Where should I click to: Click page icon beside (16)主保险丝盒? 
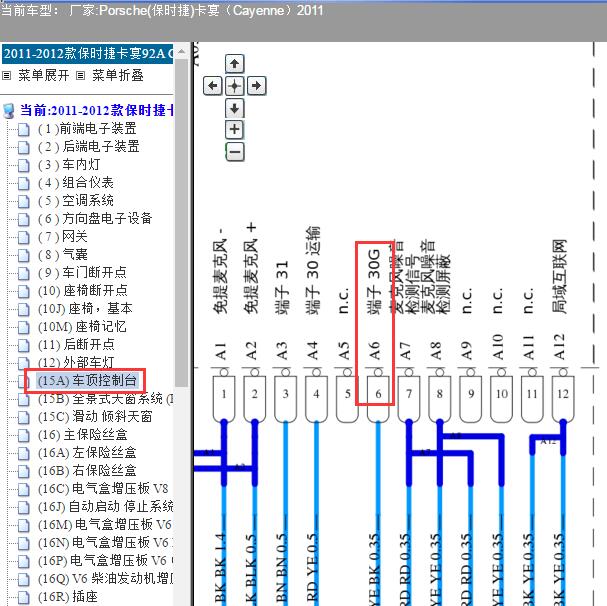coord(24,436)
